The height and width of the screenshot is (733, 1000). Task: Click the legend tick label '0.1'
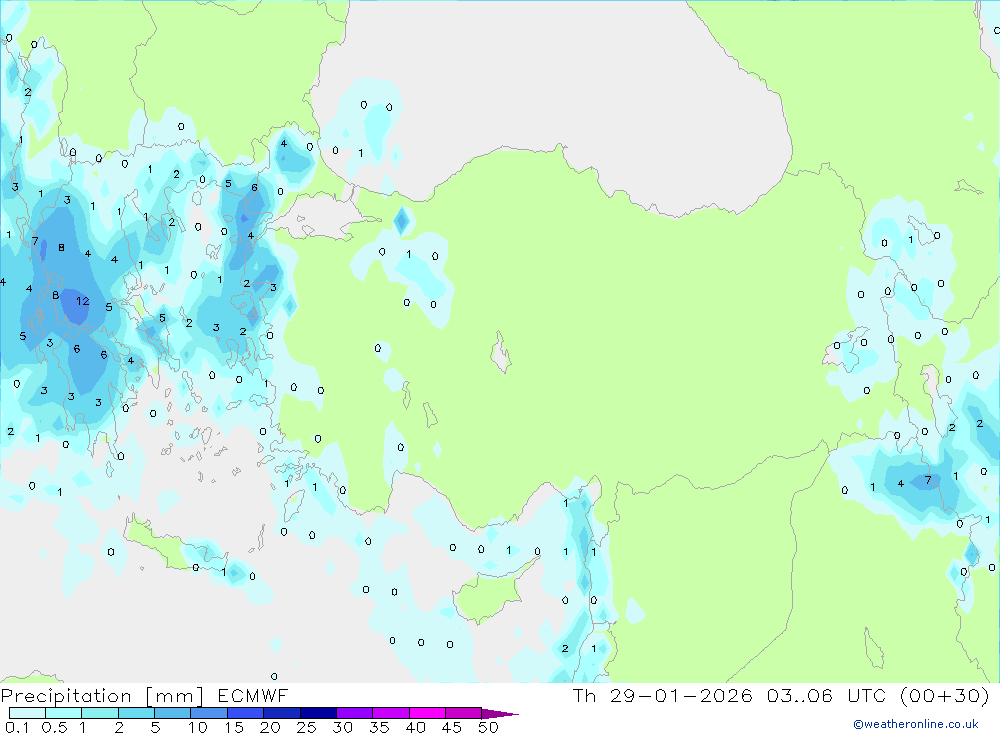pyautogui.click(x=17, y=727)
